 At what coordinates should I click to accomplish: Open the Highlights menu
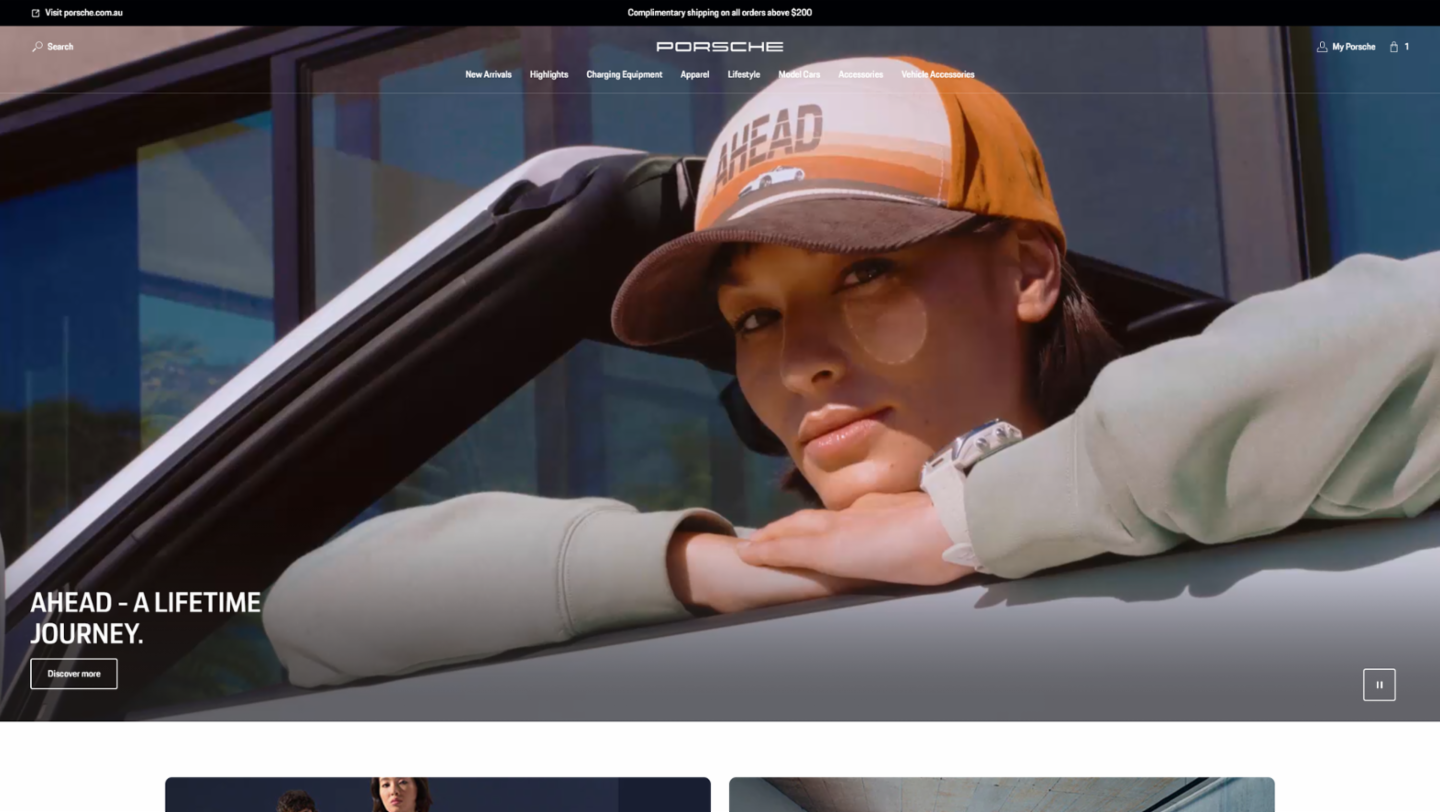[x=549, y=75]
